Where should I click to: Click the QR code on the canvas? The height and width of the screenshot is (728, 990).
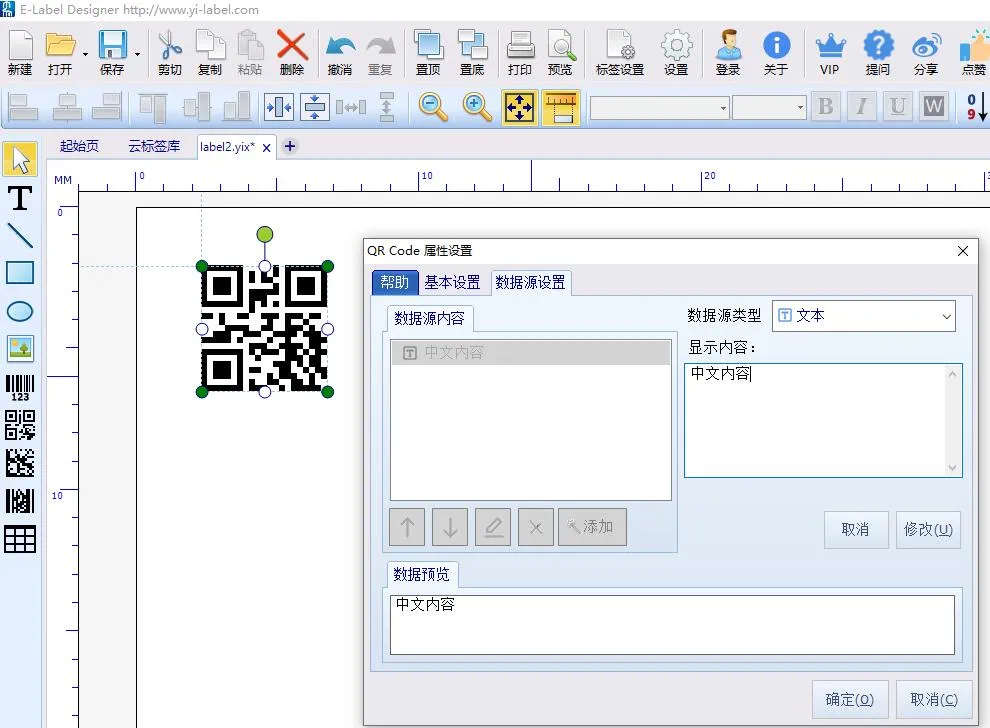point(265,328)
